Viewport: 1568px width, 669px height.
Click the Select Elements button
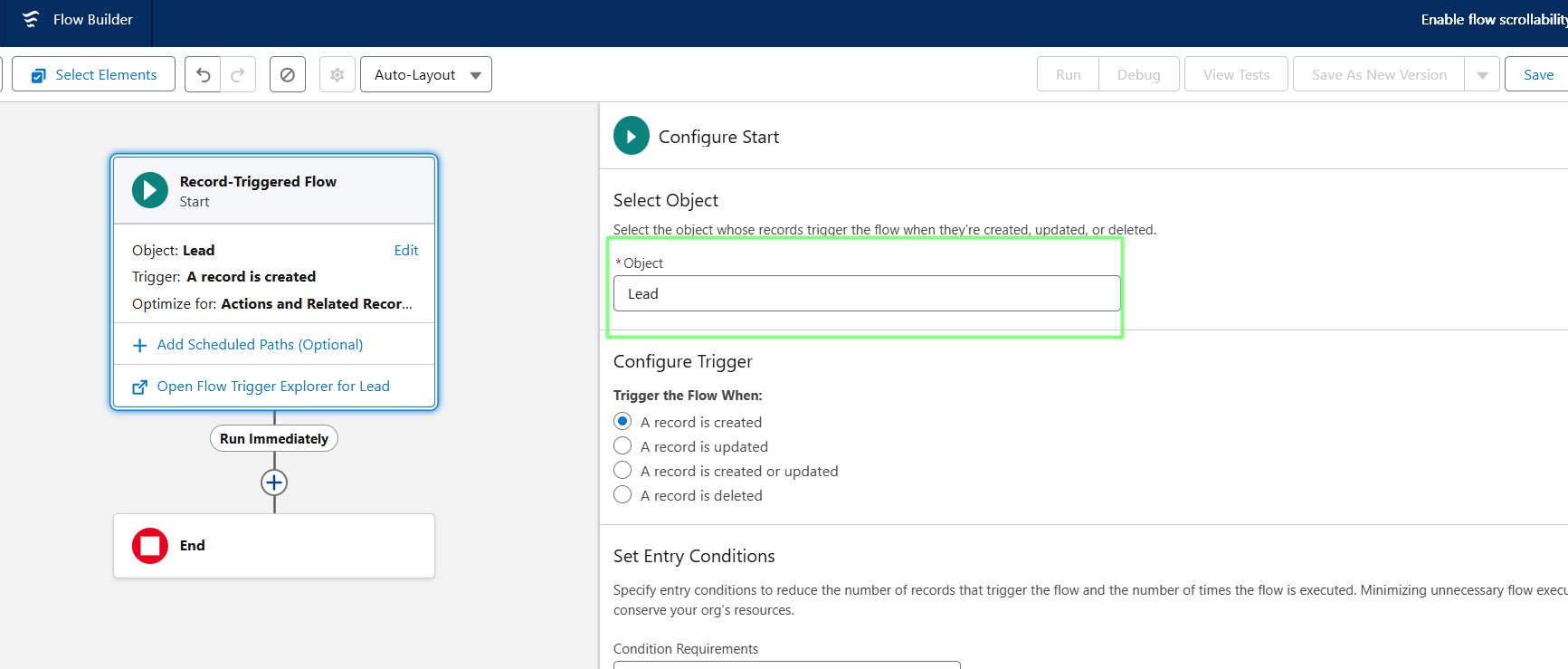94,74
